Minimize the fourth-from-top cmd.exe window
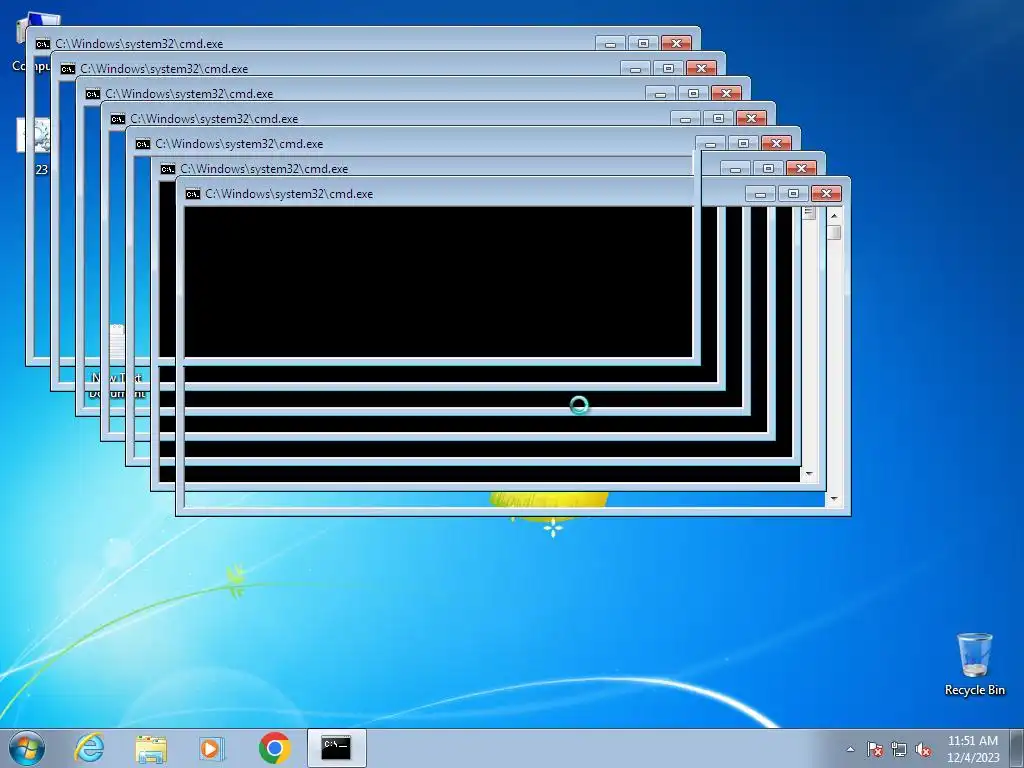 coord(685,118)
